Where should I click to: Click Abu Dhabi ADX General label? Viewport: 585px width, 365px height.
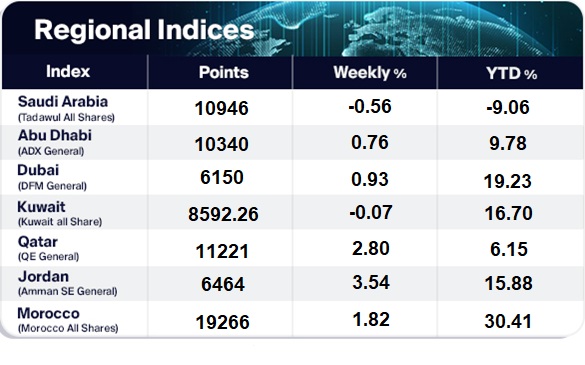coord(54,142)
